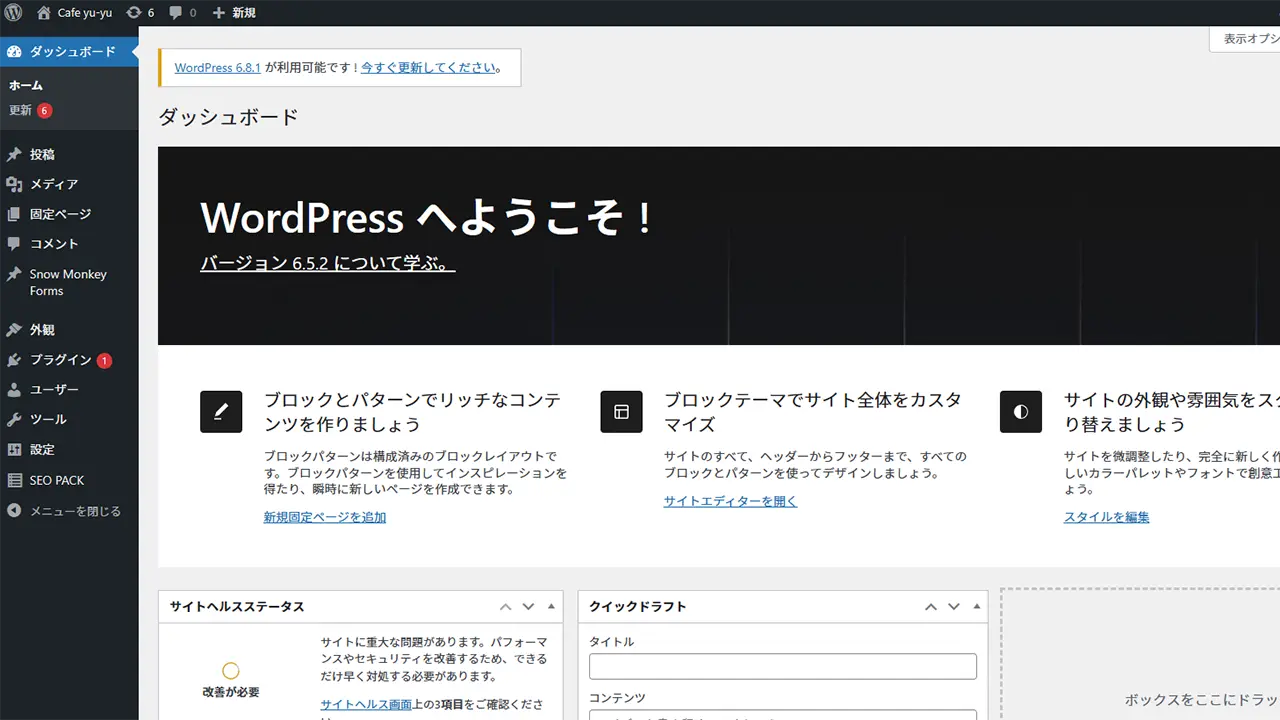Click the ダッシュボード page heading
Image resolution: width=1280 pixels, height=720 pixels.
pyautogui.click(x=229, y=117)
